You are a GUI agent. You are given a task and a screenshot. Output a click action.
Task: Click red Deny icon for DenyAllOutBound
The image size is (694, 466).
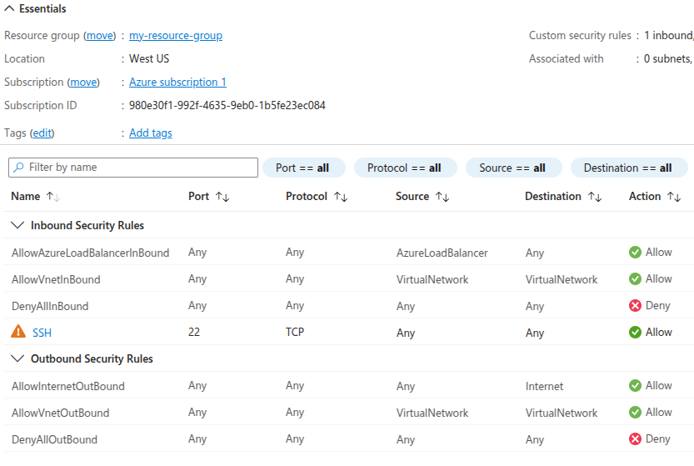pyautogui.click(x=635, y=439)
